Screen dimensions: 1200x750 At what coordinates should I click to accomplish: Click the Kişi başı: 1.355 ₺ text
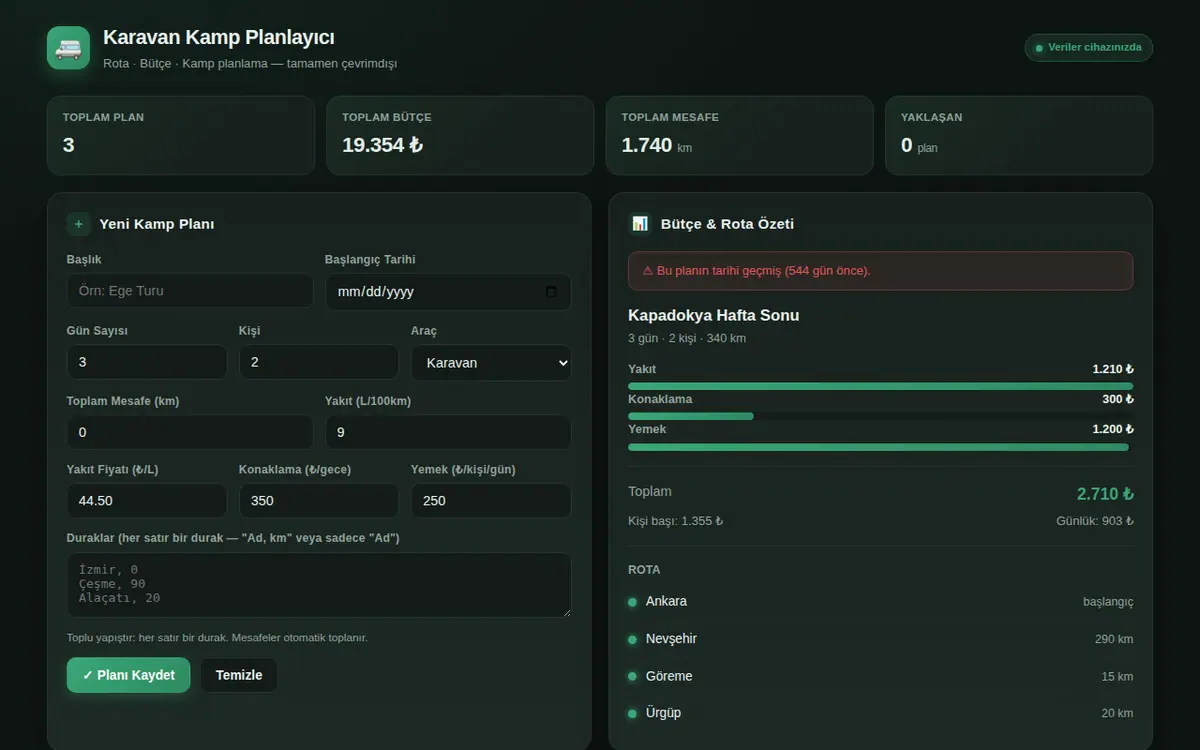coord(675,521)
